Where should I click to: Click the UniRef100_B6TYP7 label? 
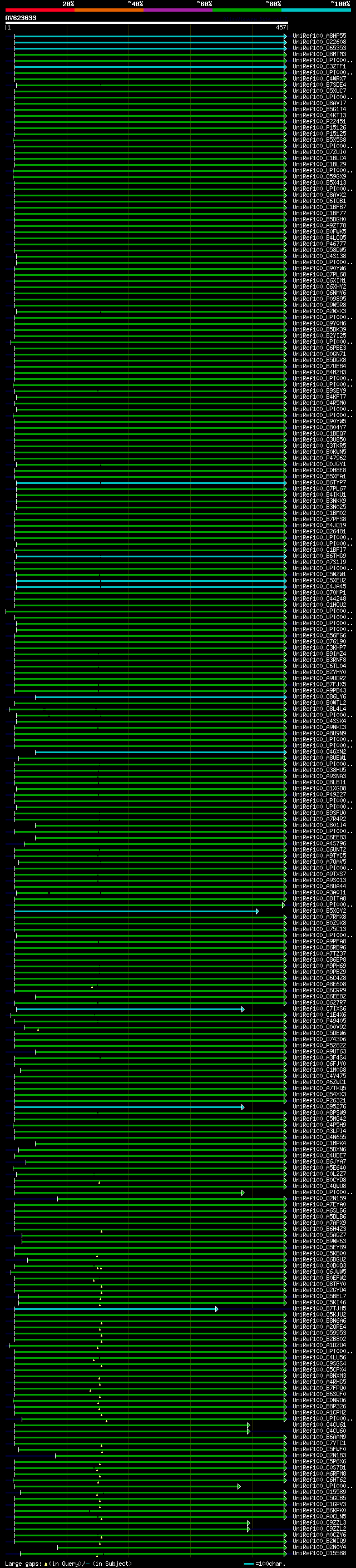tap(319, 483)
